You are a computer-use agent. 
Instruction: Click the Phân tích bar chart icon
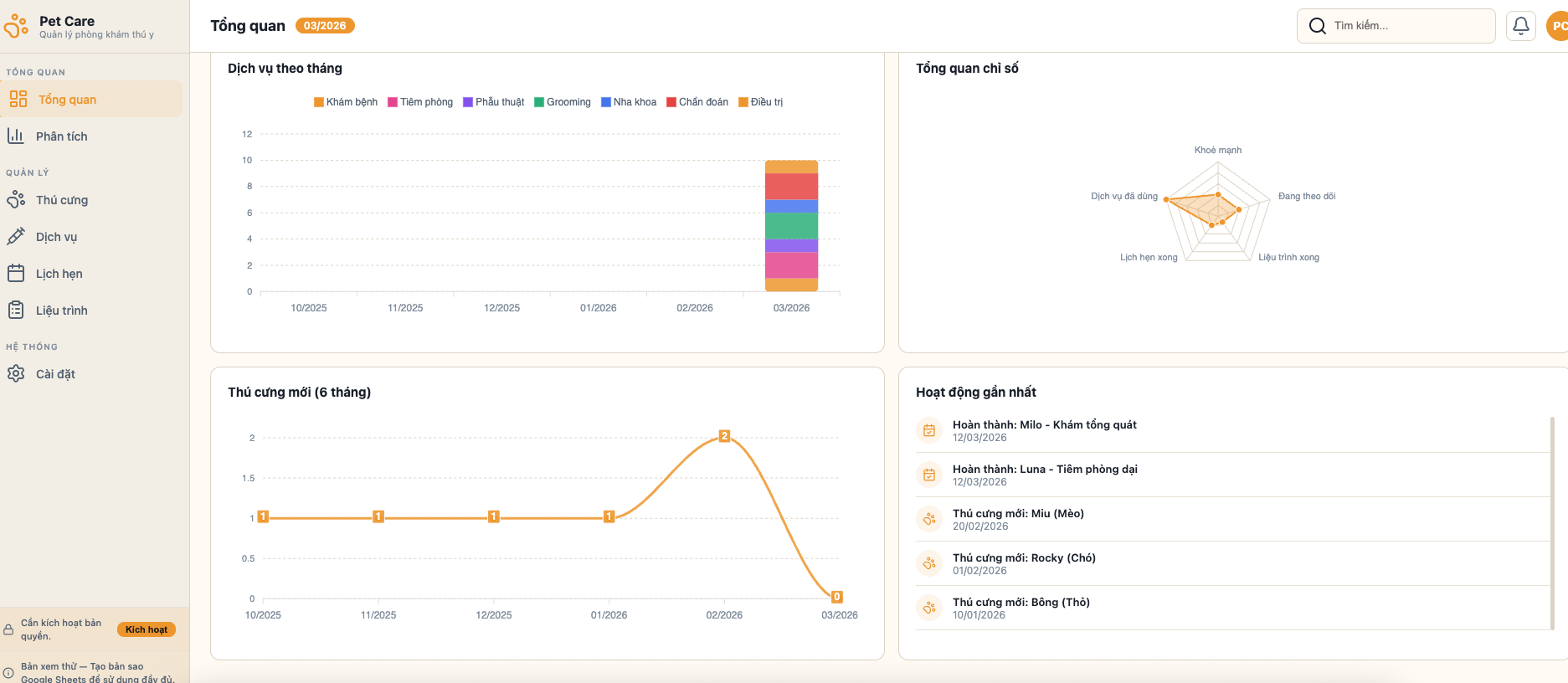(x=16, y=136)
